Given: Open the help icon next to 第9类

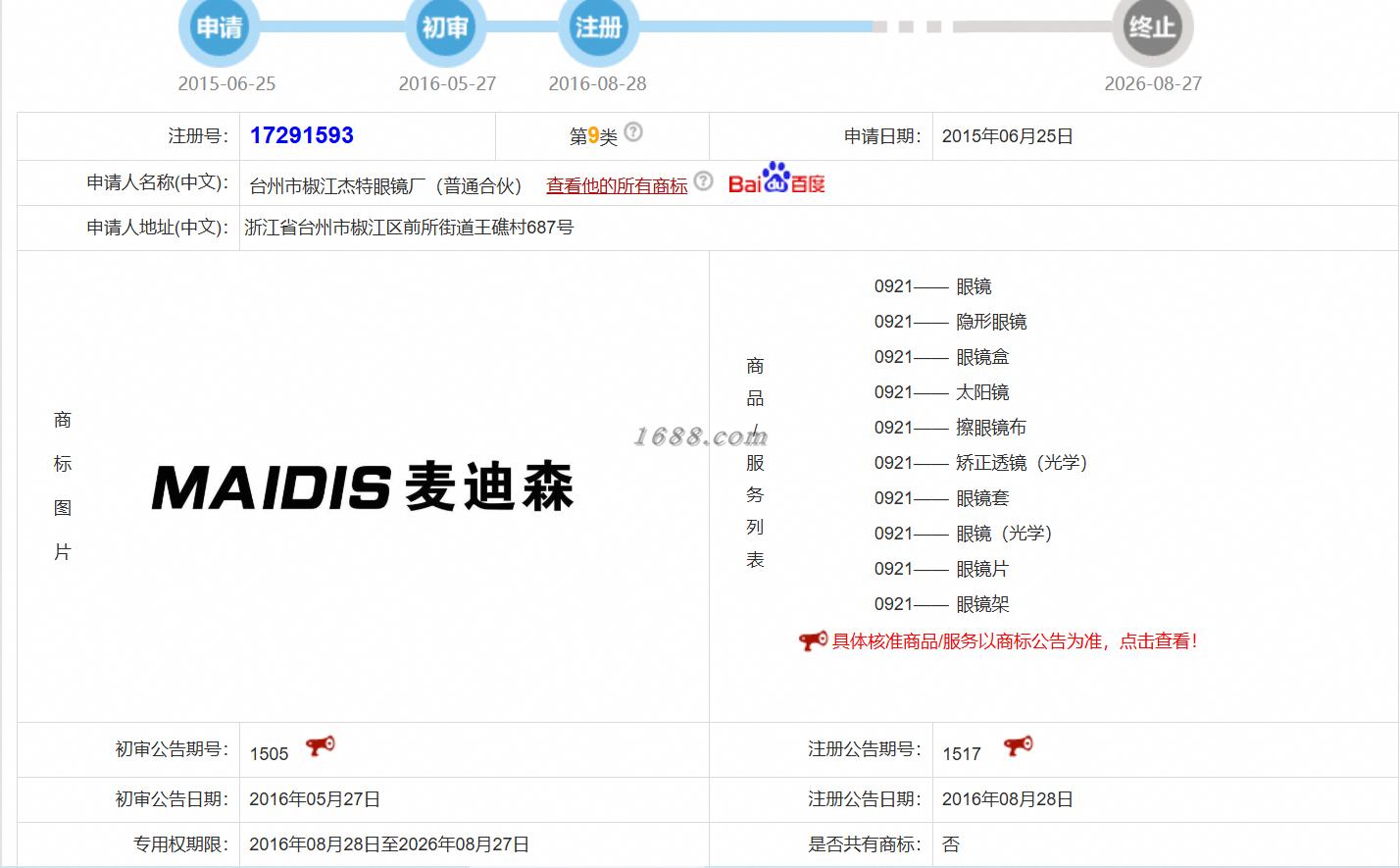Looking at the screenshot, I should pyautogui.click(x=633, y=131).
